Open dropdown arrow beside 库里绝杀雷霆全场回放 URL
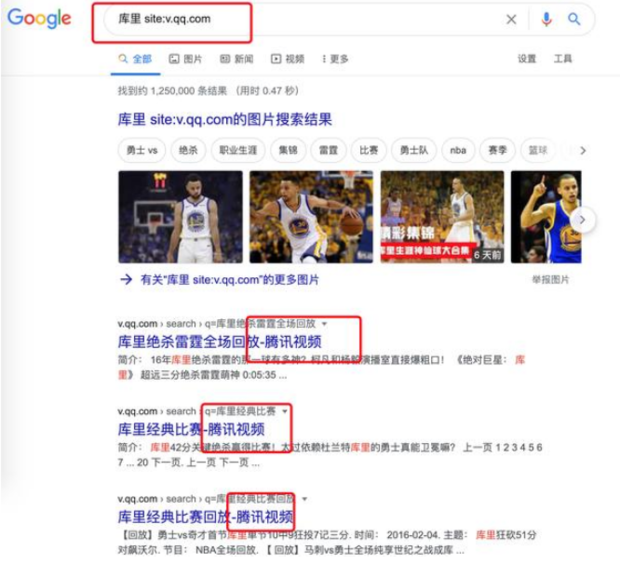 (x=325, y=324)
